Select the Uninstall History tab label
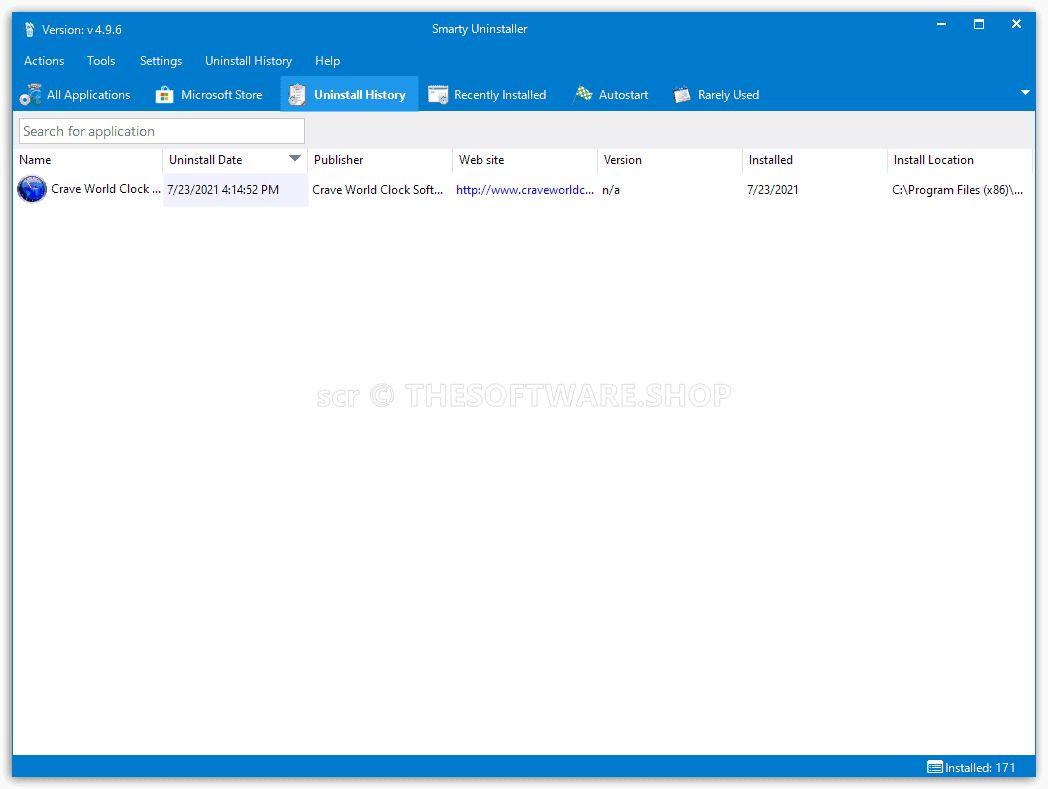1048x789 pixels. [x=360, y=95]
